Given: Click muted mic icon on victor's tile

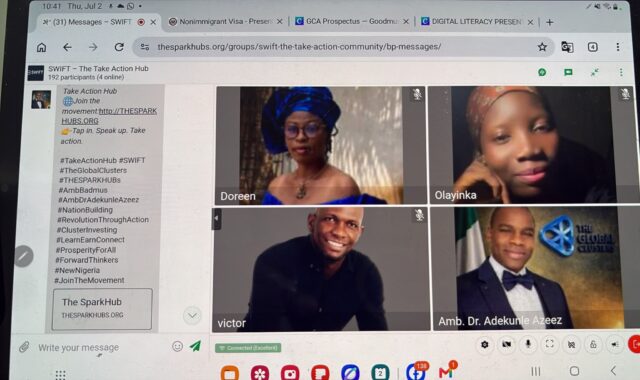Looking at the screenshot, I should (x=419, y=215).
